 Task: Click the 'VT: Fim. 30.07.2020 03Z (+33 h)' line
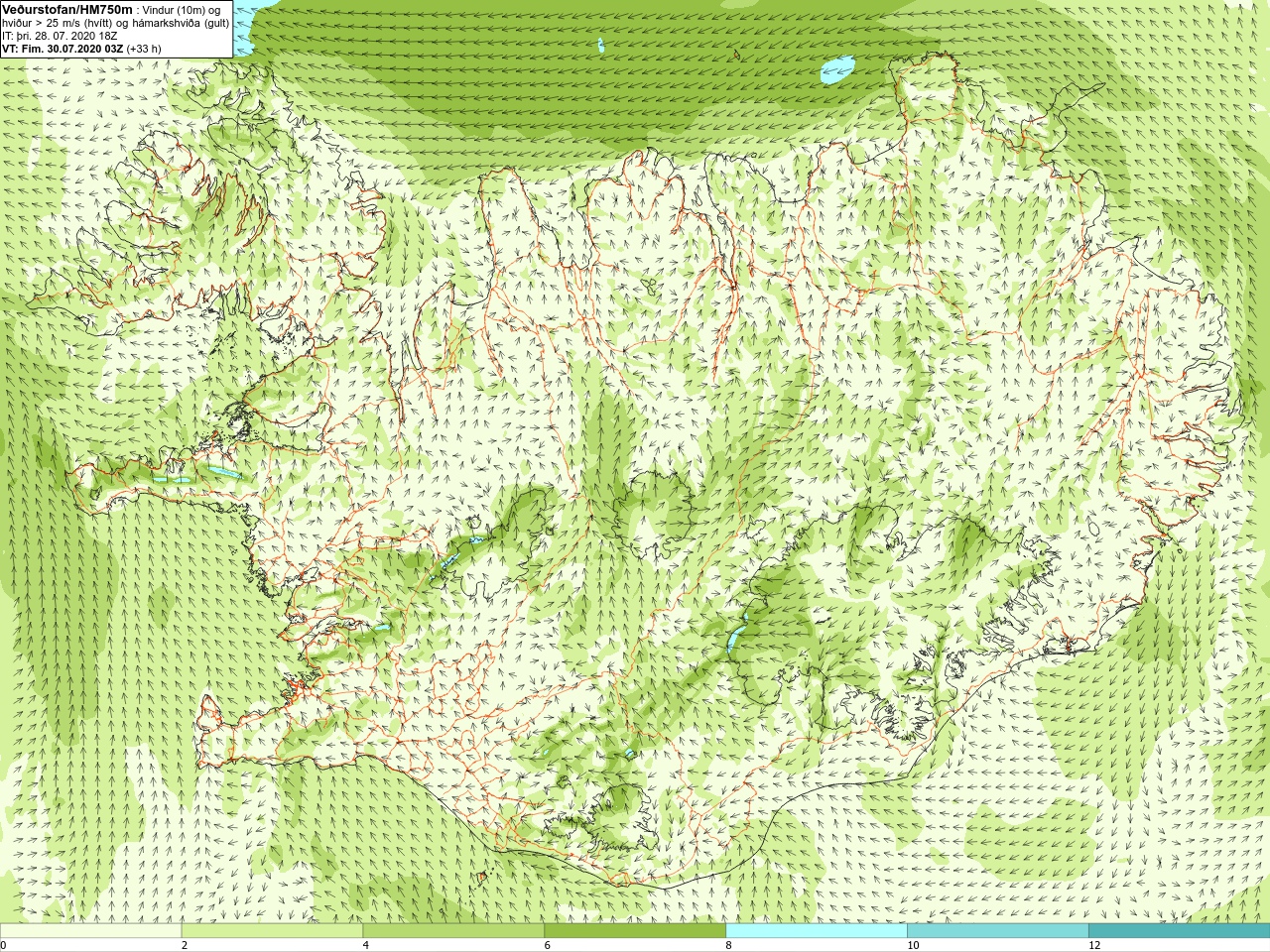pos(81,49)
